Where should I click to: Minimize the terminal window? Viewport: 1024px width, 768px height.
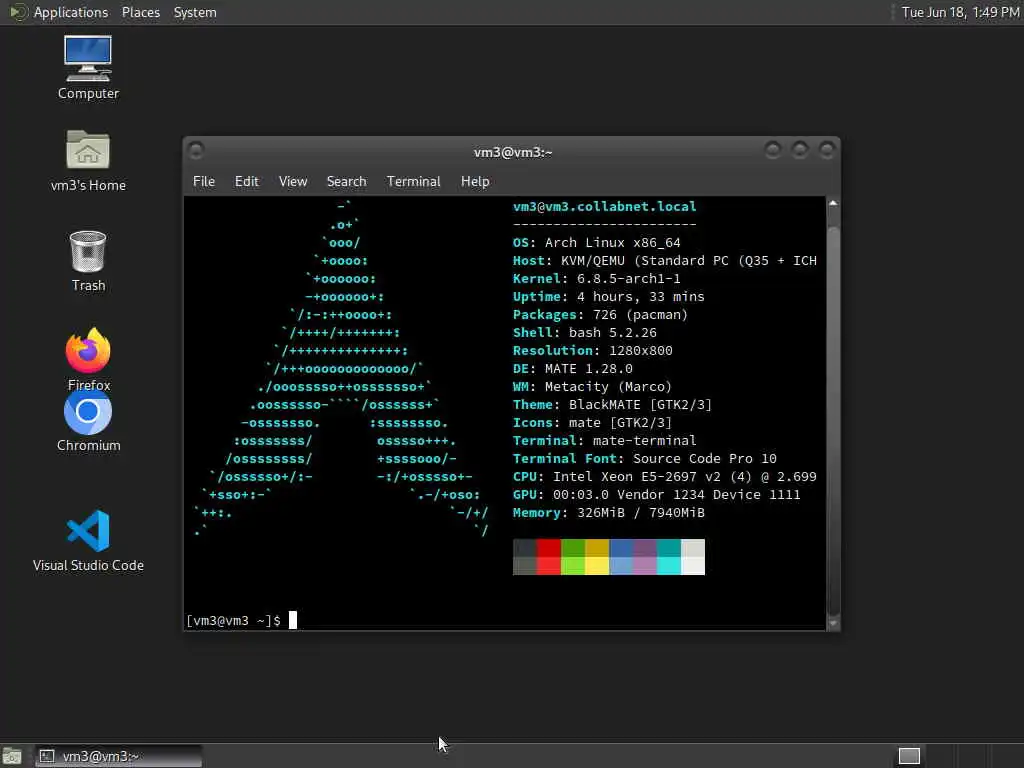point(773,151)
